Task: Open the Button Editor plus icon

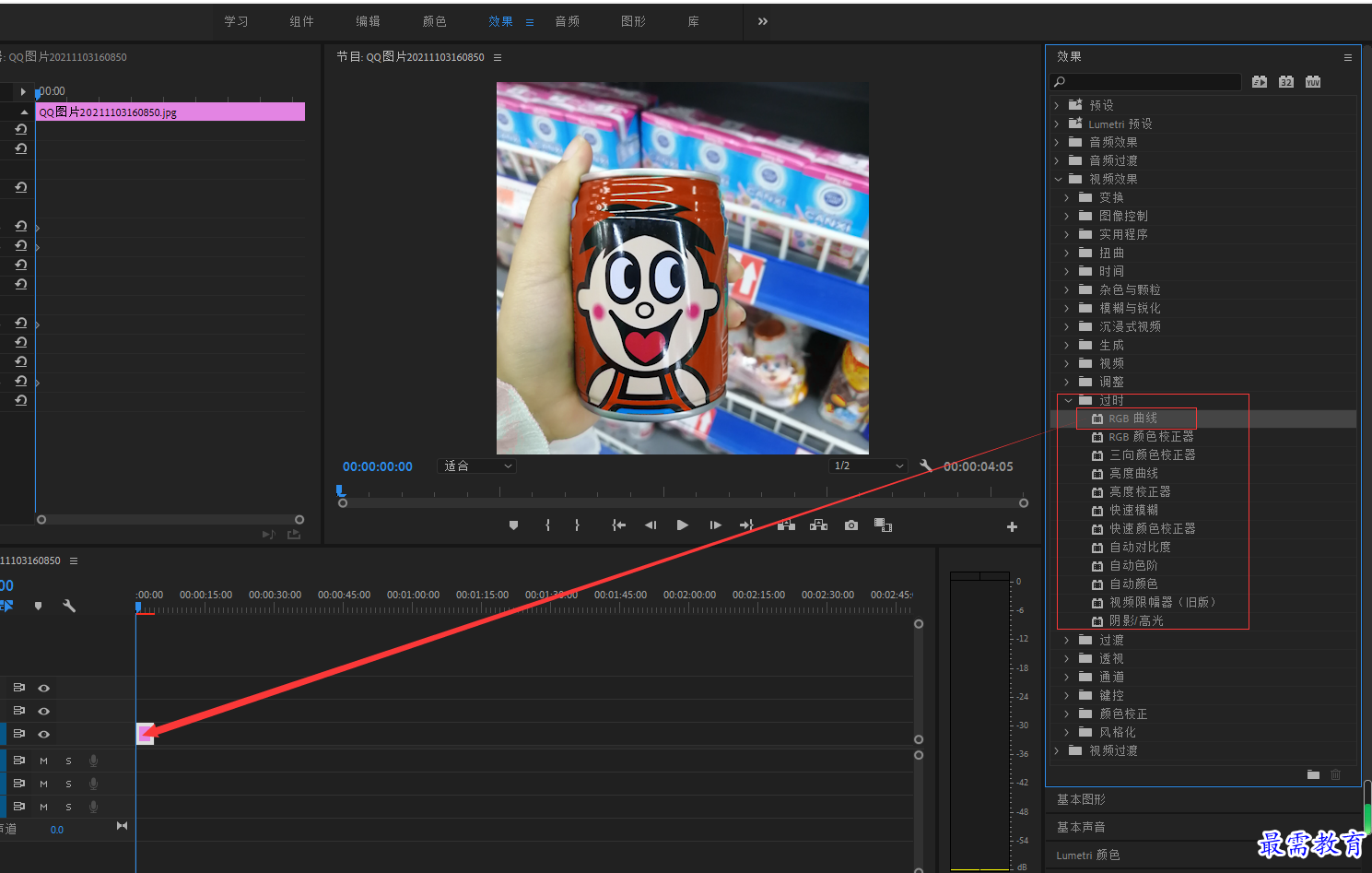Action: tap(1012, 526)
